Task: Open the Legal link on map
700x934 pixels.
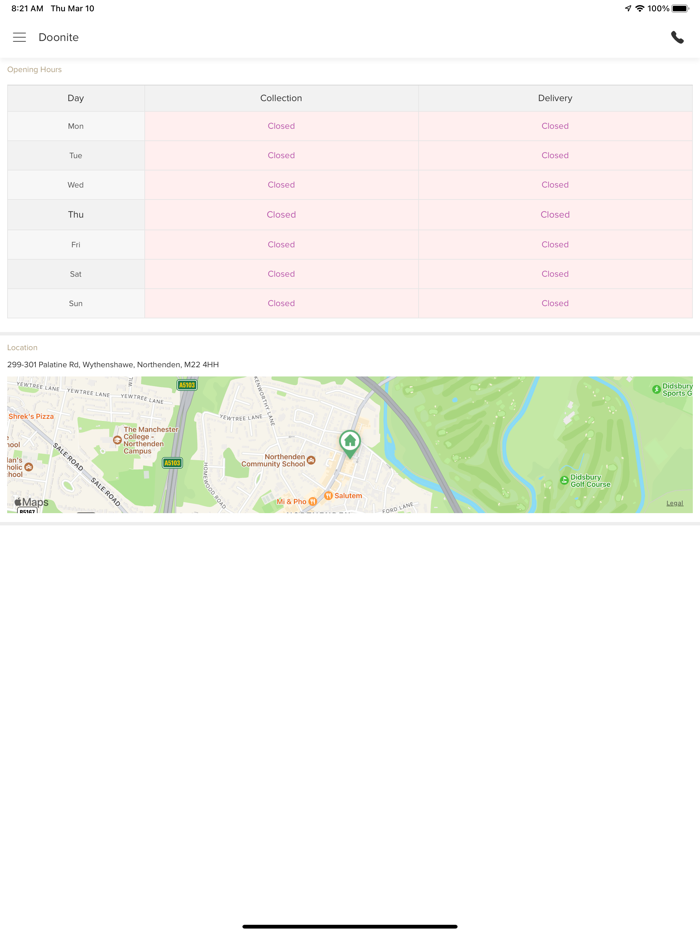Action: tap(674, 503)
